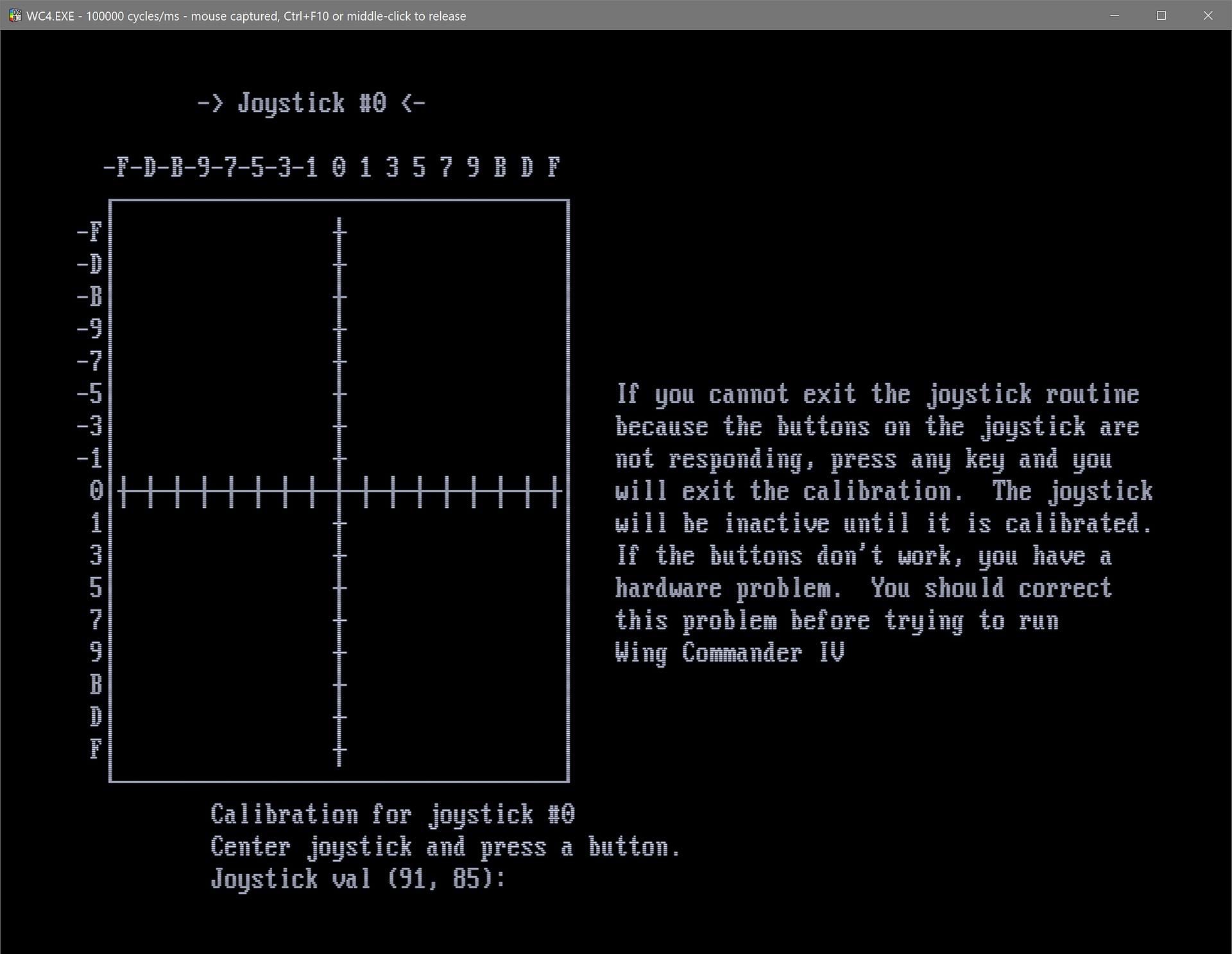Screen dimensions: 1232x954
Task: Click 'hardware problem. You should correct' line
Action: coord(864,588)
